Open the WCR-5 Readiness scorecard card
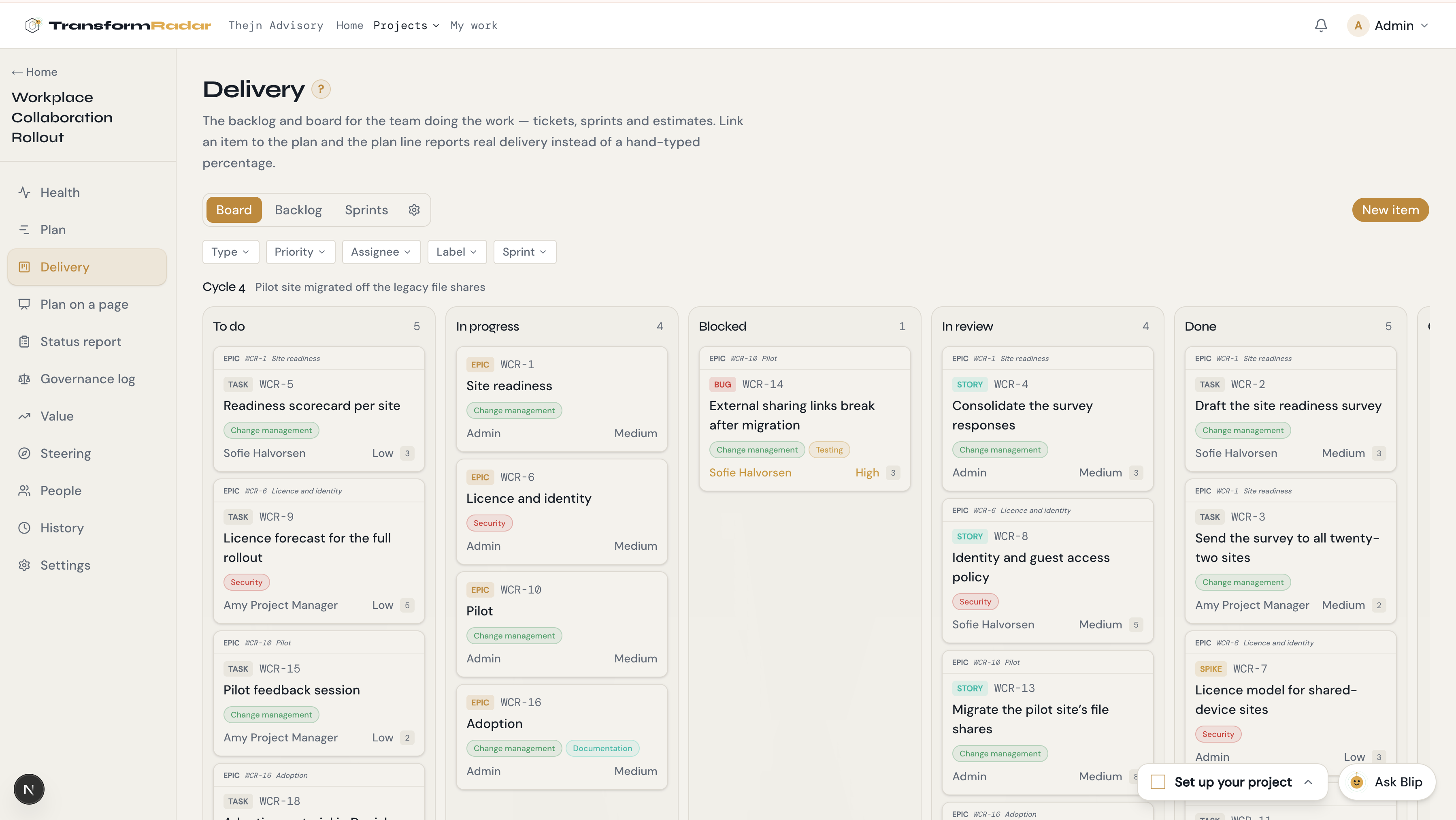 tap(319, 409)
